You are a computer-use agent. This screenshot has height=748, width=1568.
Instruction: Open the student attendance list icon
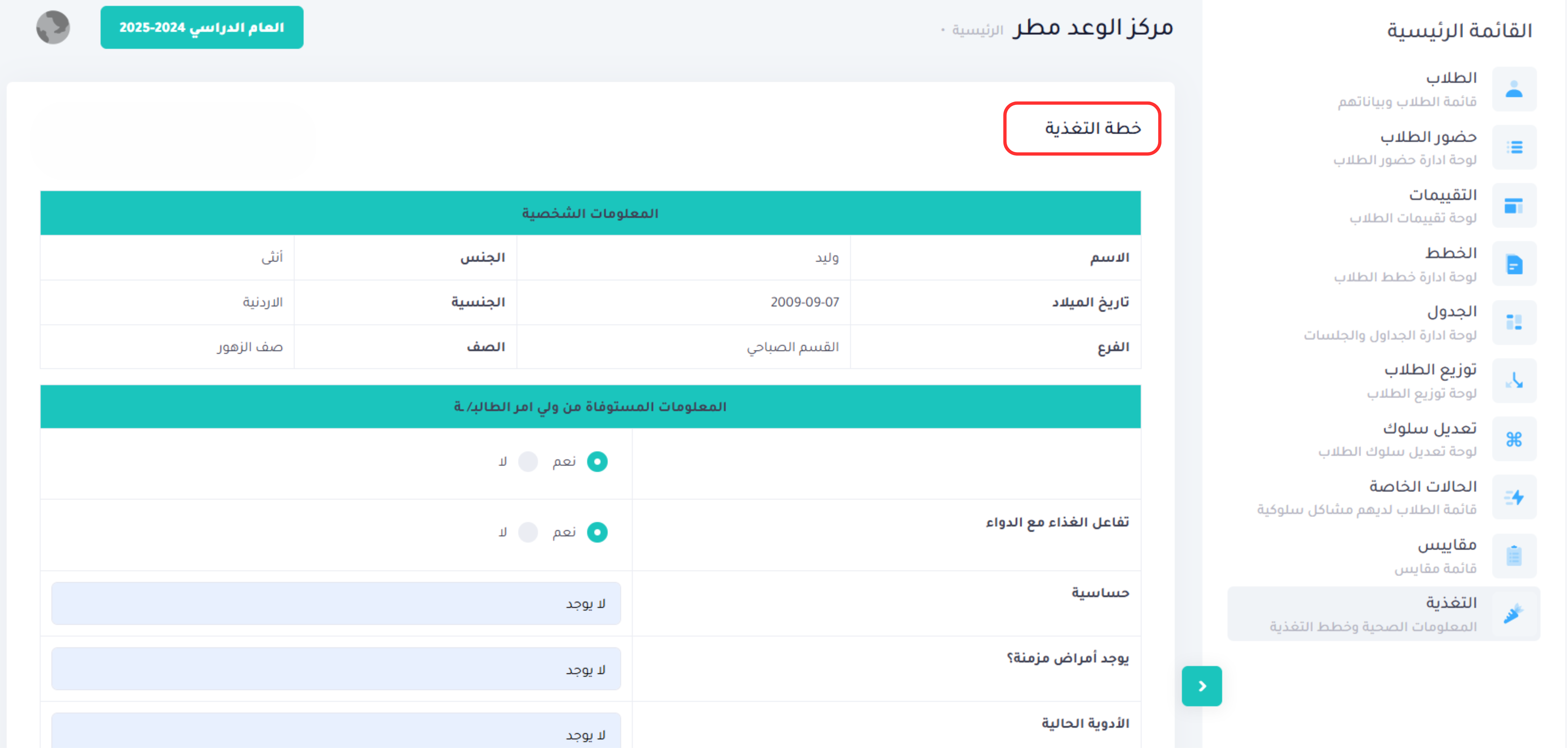tap(1514, 147)
